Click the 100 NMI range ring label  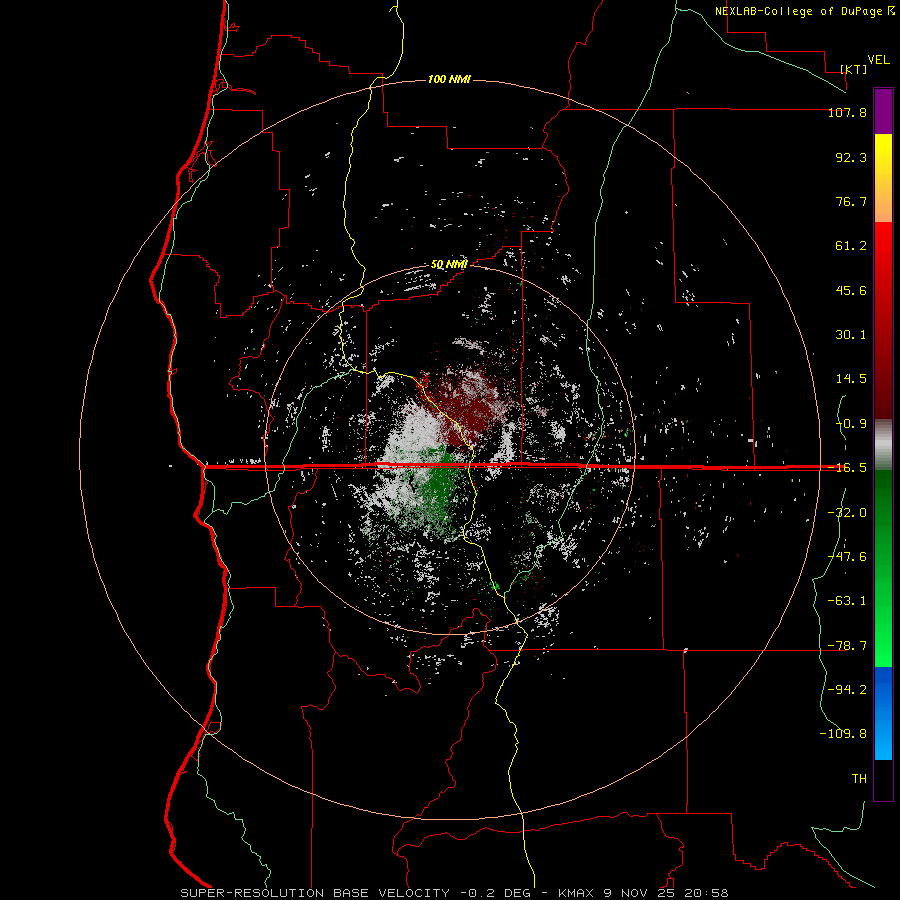coord(449,79)
